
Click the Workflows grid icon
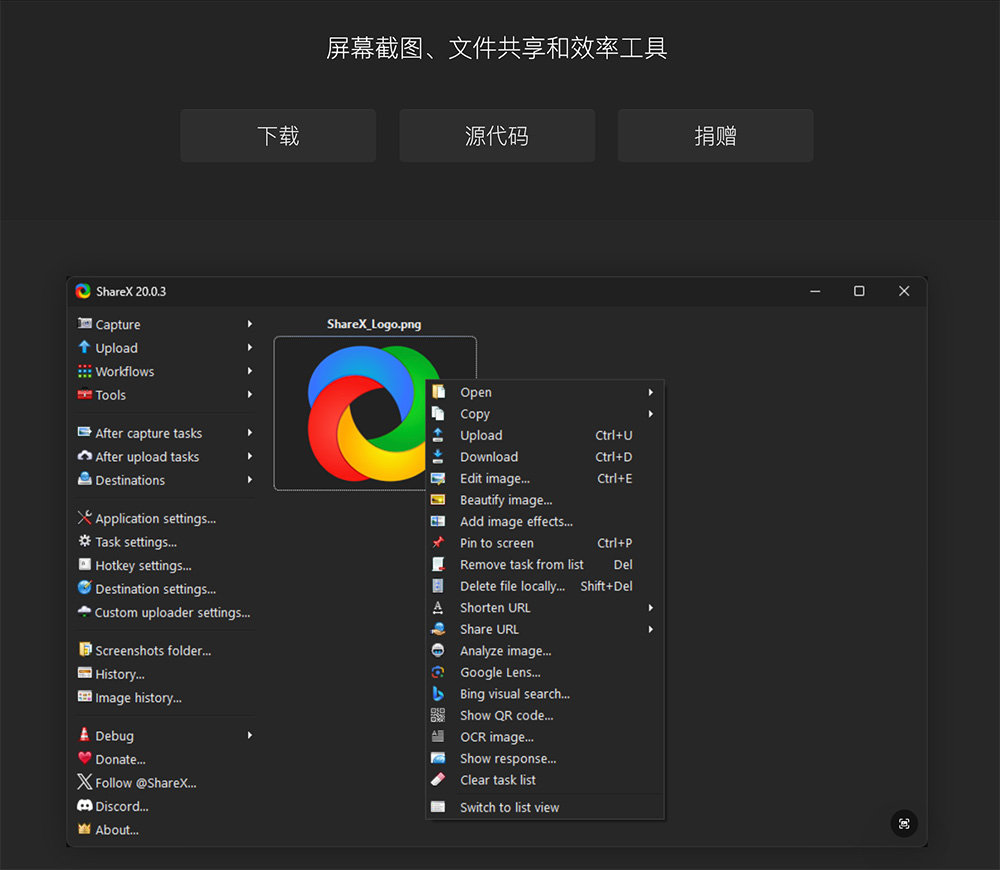tap(84, 371)
